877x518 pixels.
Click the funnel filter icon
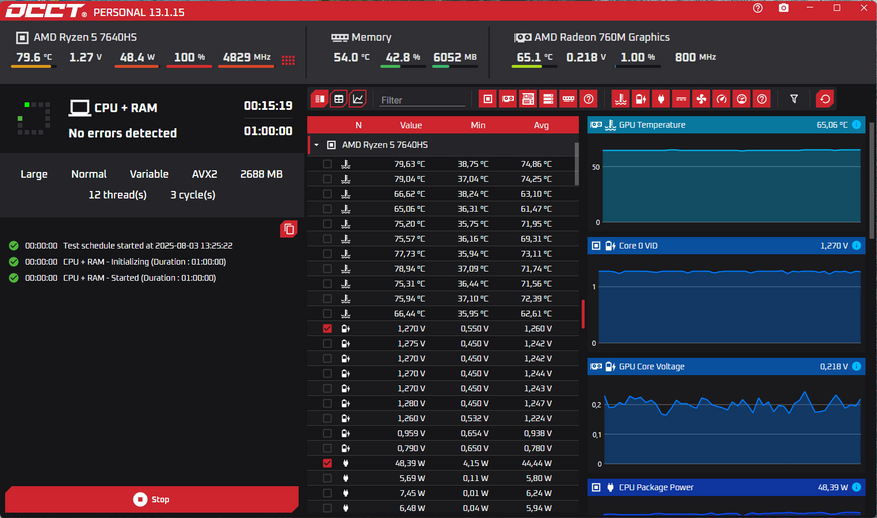(x=794, y=99)
